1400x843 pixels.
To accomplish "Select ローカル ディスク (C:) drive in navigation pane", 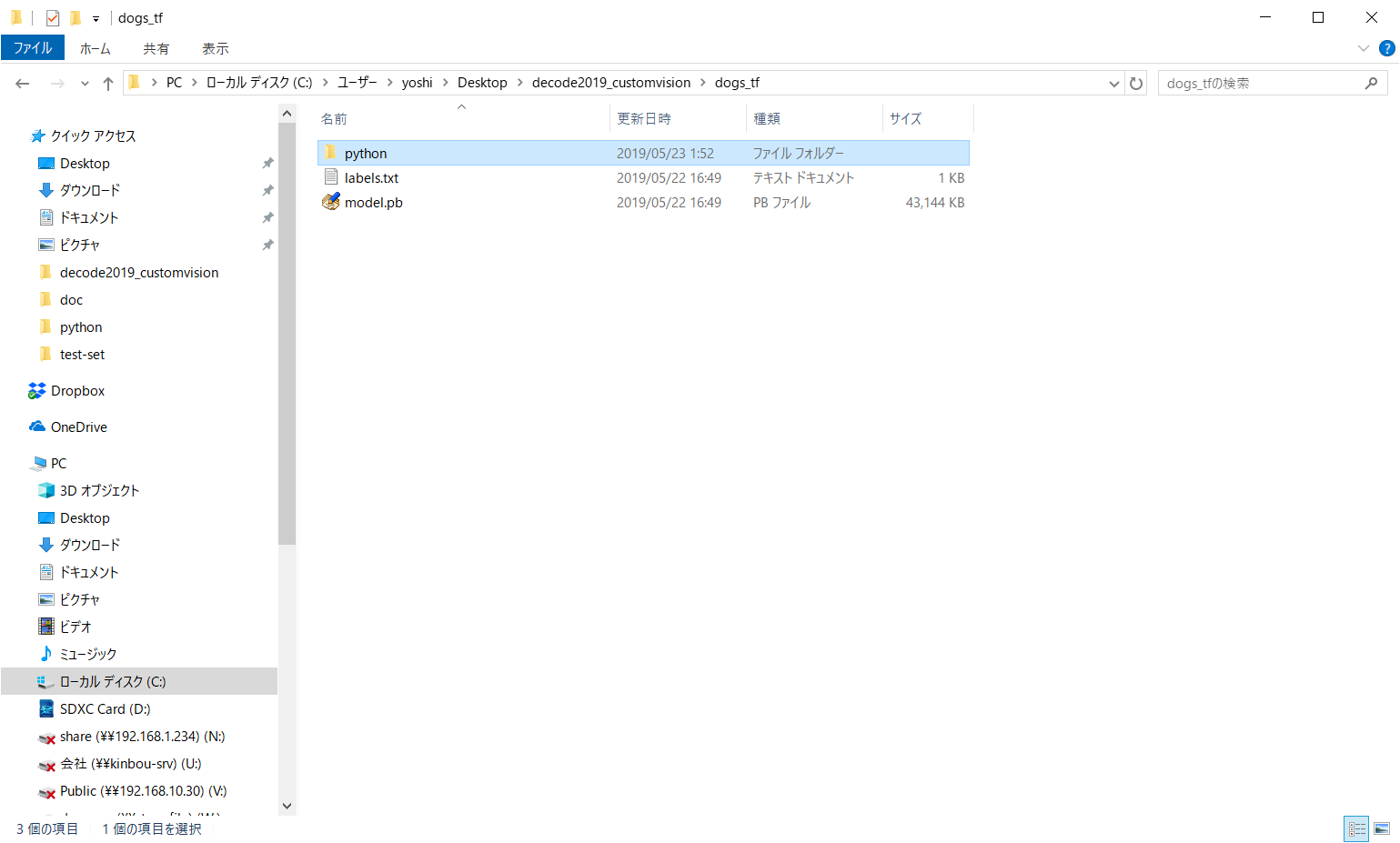I will 139,681.
